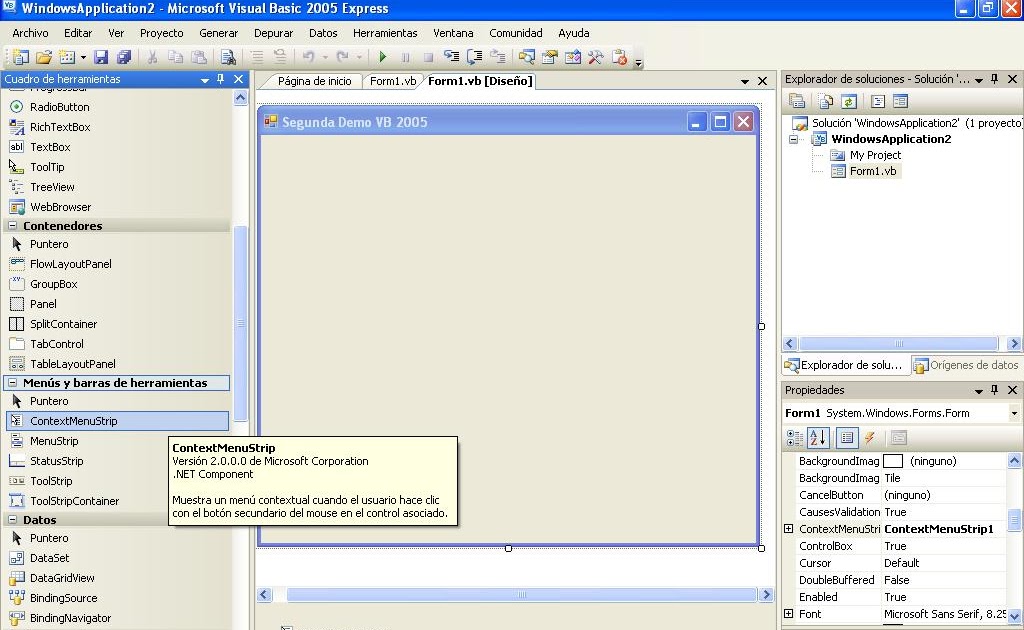
Task: Click the Find in Files binoculars icon
Action: [228, 57]
